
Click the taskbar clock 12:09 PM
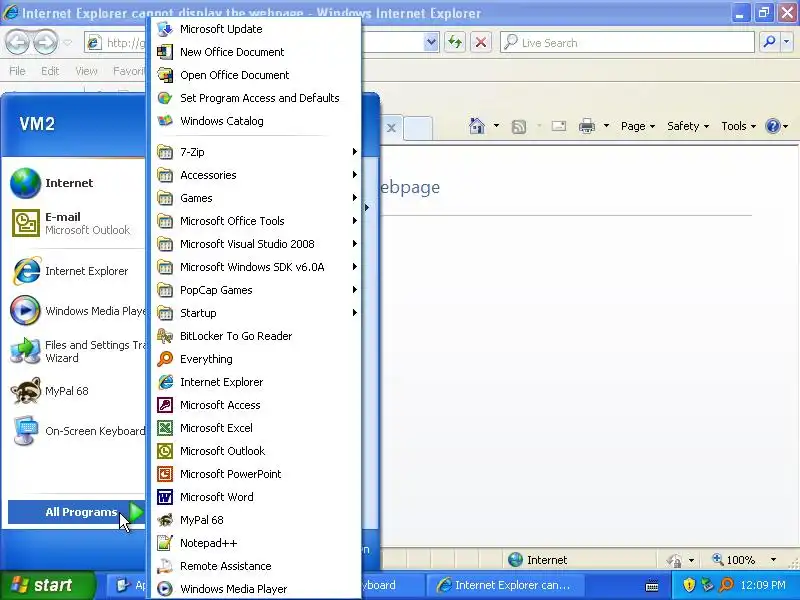coord(763,585)
